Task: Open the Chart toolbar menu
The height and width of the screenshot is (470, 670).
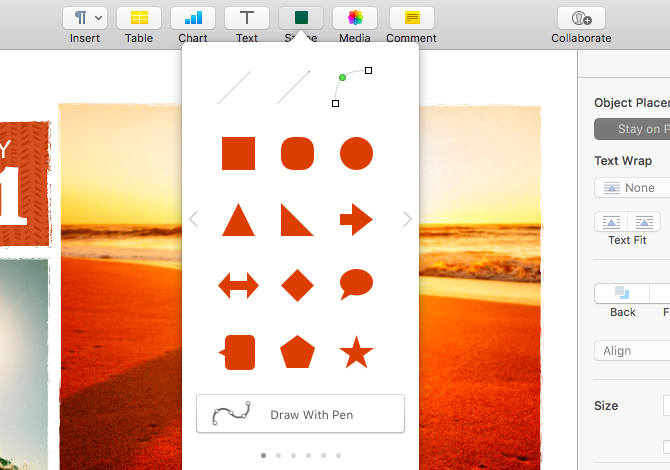Action: [193, 18]
